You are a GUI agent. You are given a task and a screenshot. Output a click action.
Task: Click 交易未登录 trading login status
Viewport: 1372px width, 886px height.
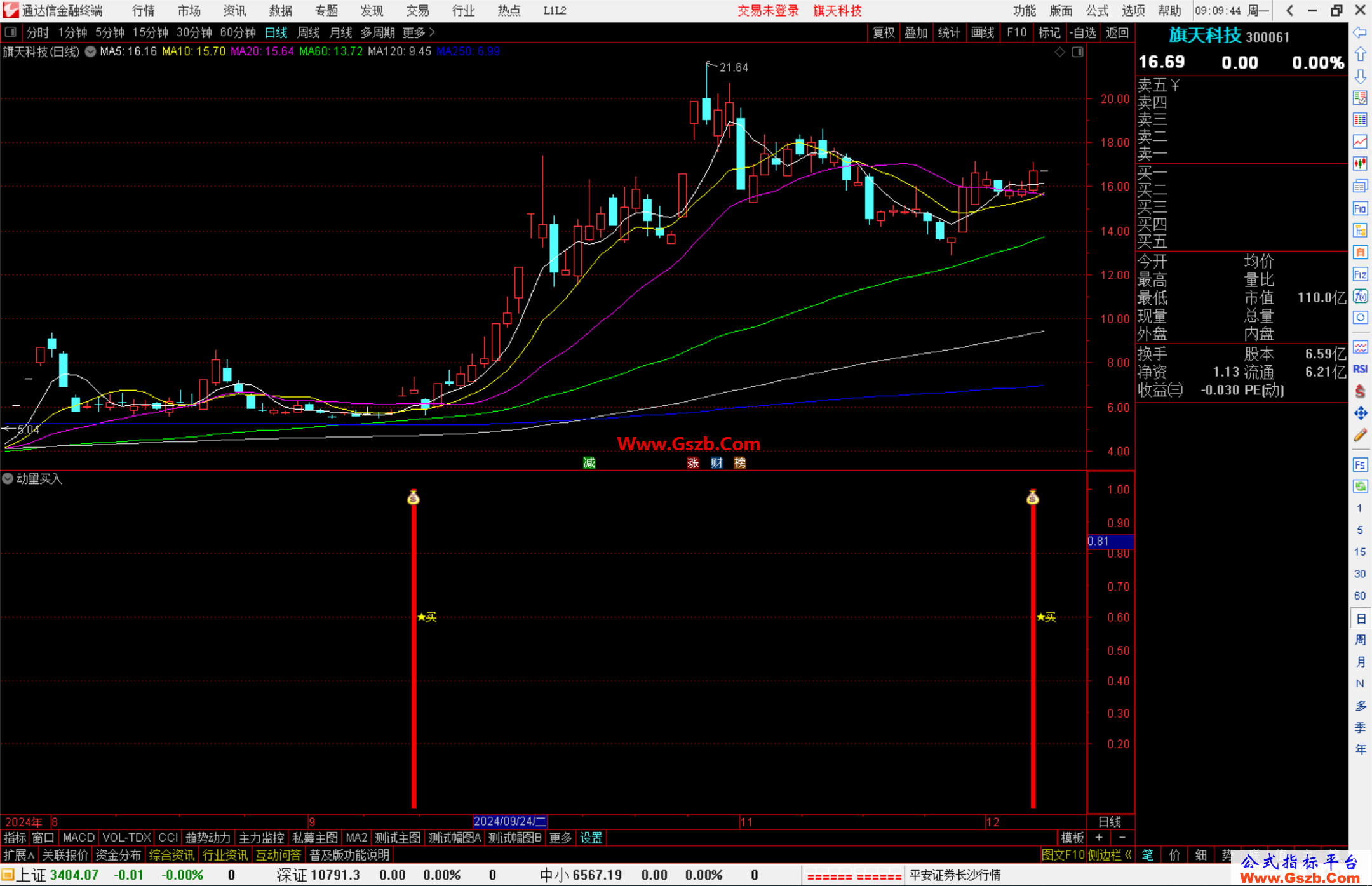[x=768, y=11]
